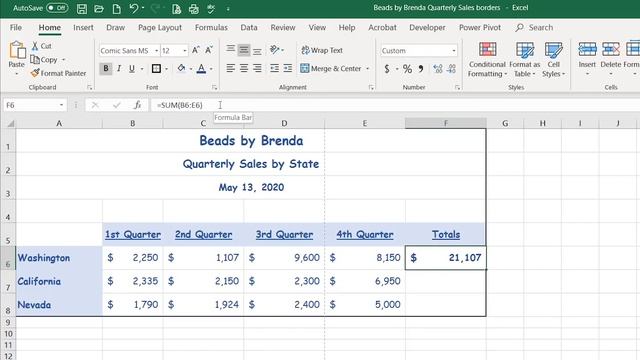The height and width of the screenshot is (360, 640).
Task: Toggle AutoSave switch
Action: [57, 8]
